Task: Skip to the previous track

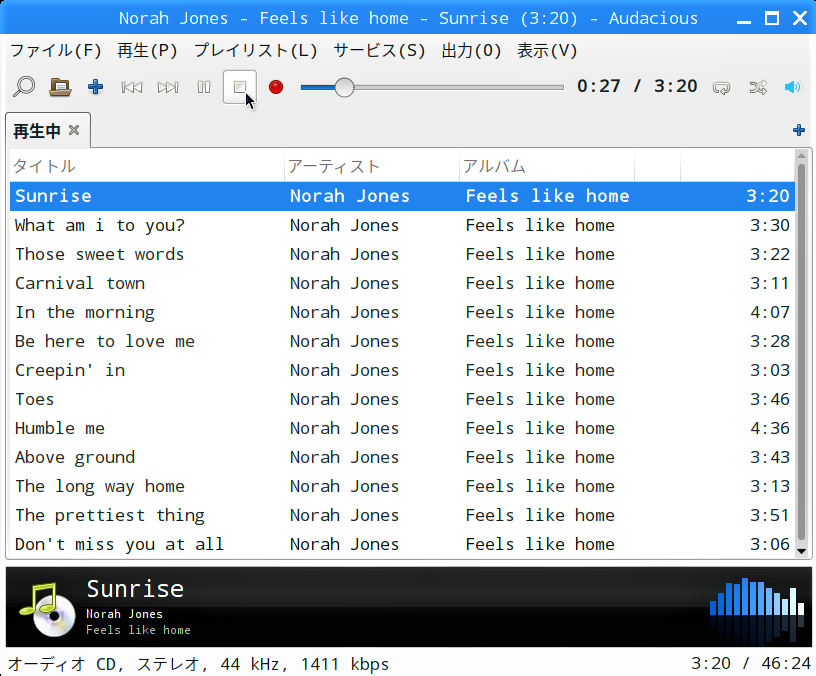Action: 132,87
